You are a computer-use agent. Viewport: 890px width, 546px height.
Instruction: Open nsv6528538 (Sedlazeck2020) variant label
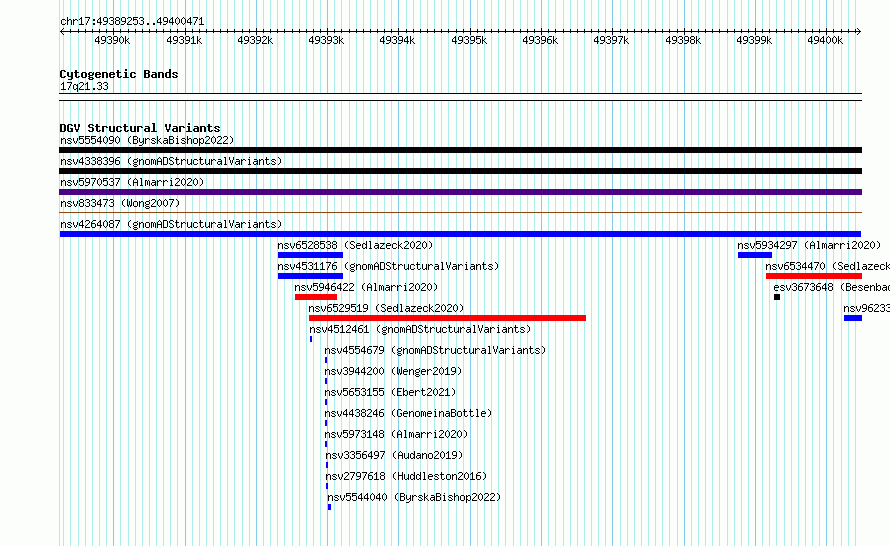click(x=355, y=245)
